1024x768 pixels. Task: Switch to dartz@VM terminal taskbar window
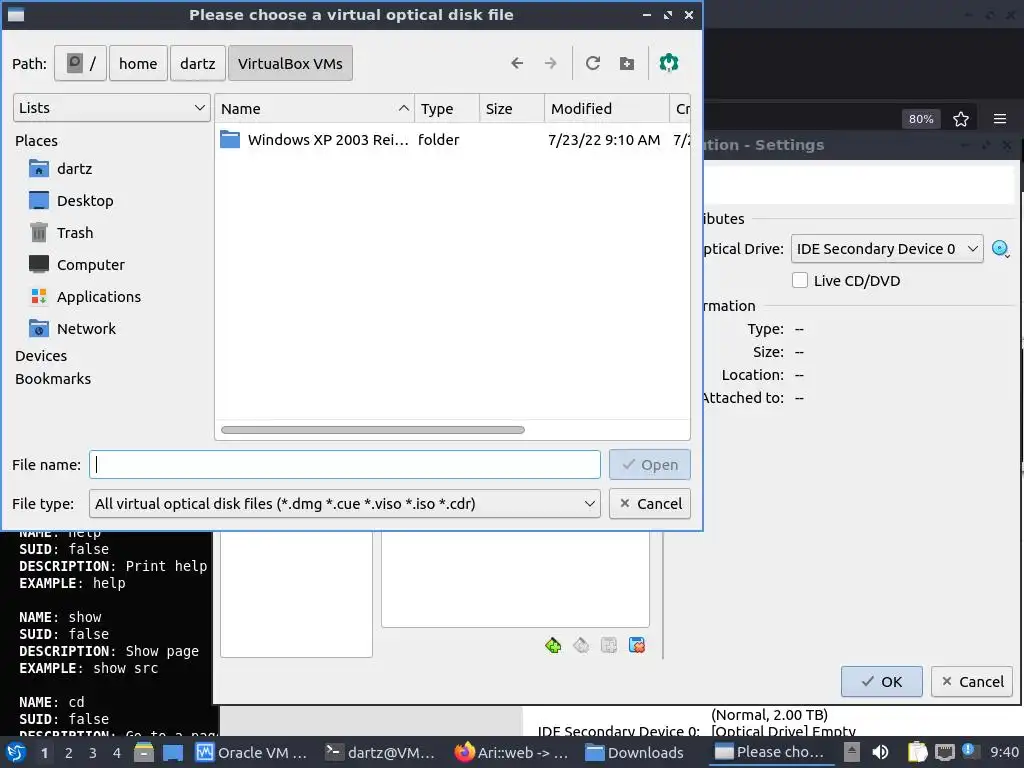point(381,752)
